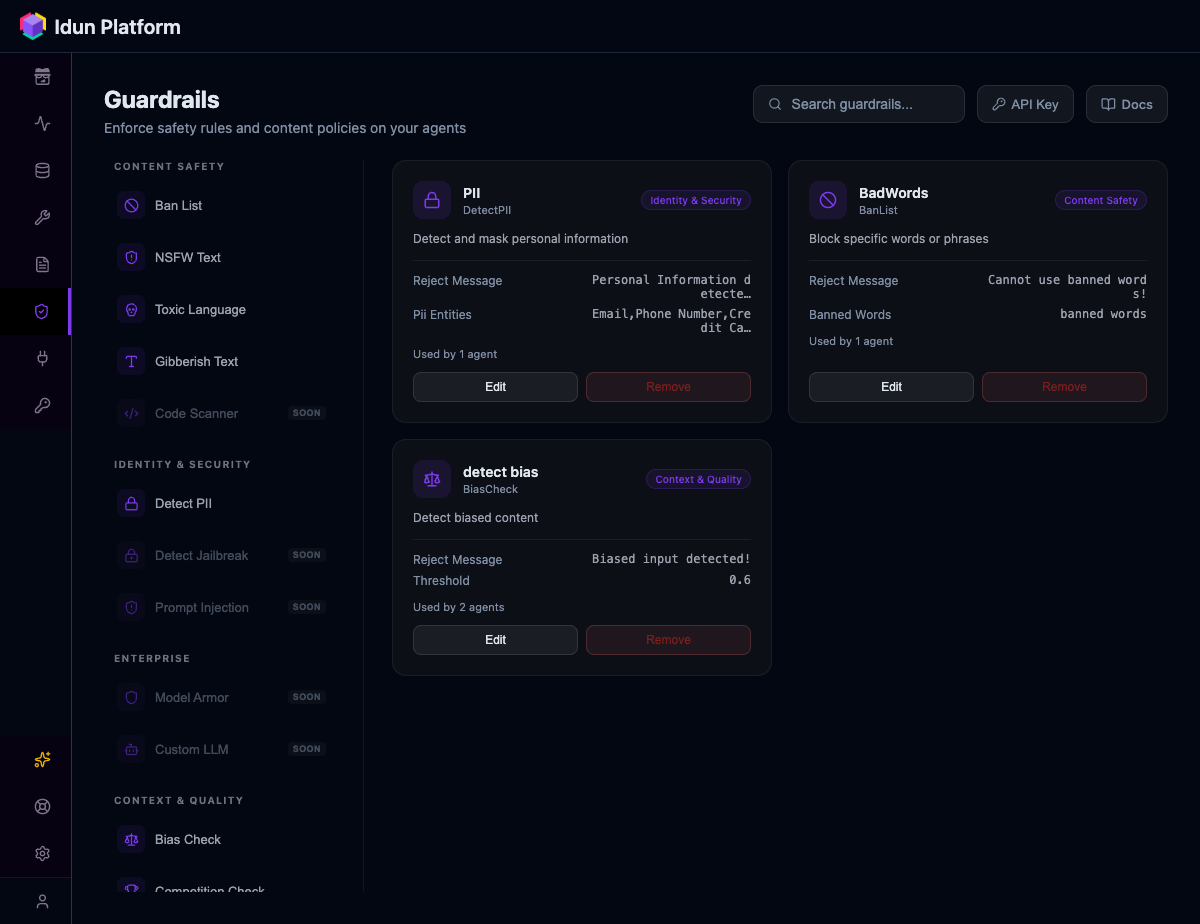
Task: Click the Idun Platform title text
Action: [118, 27]
